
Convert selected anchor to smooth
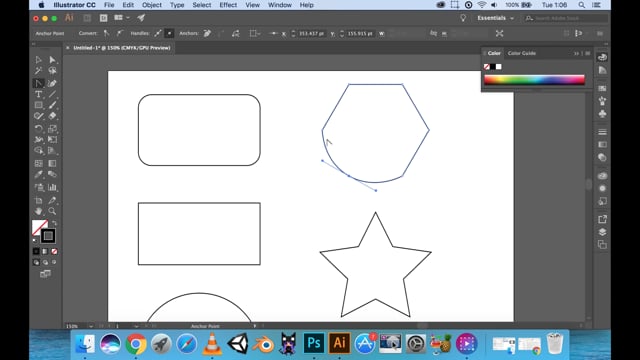coord(120,33)
